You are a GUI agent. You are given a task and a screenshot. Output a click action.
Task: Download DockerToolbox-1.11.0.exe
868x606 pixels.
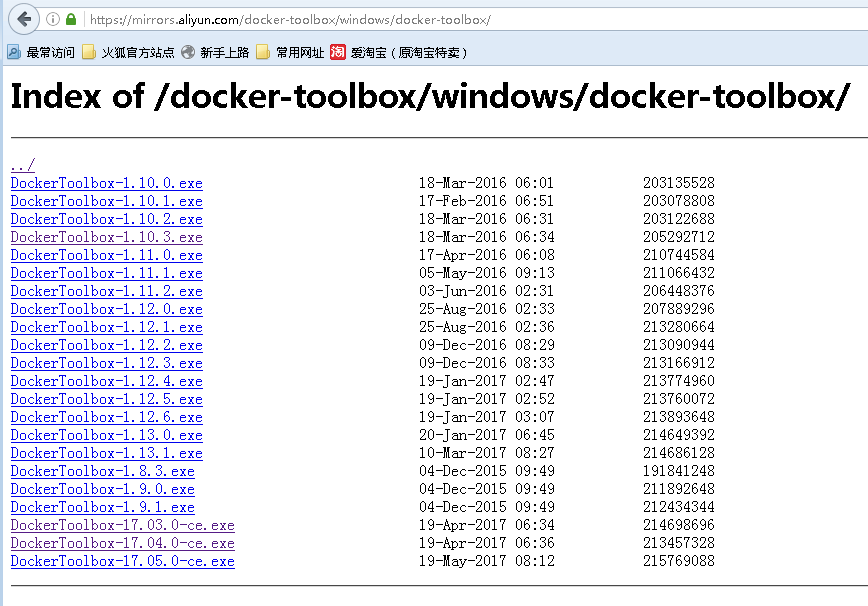(107, 255)
